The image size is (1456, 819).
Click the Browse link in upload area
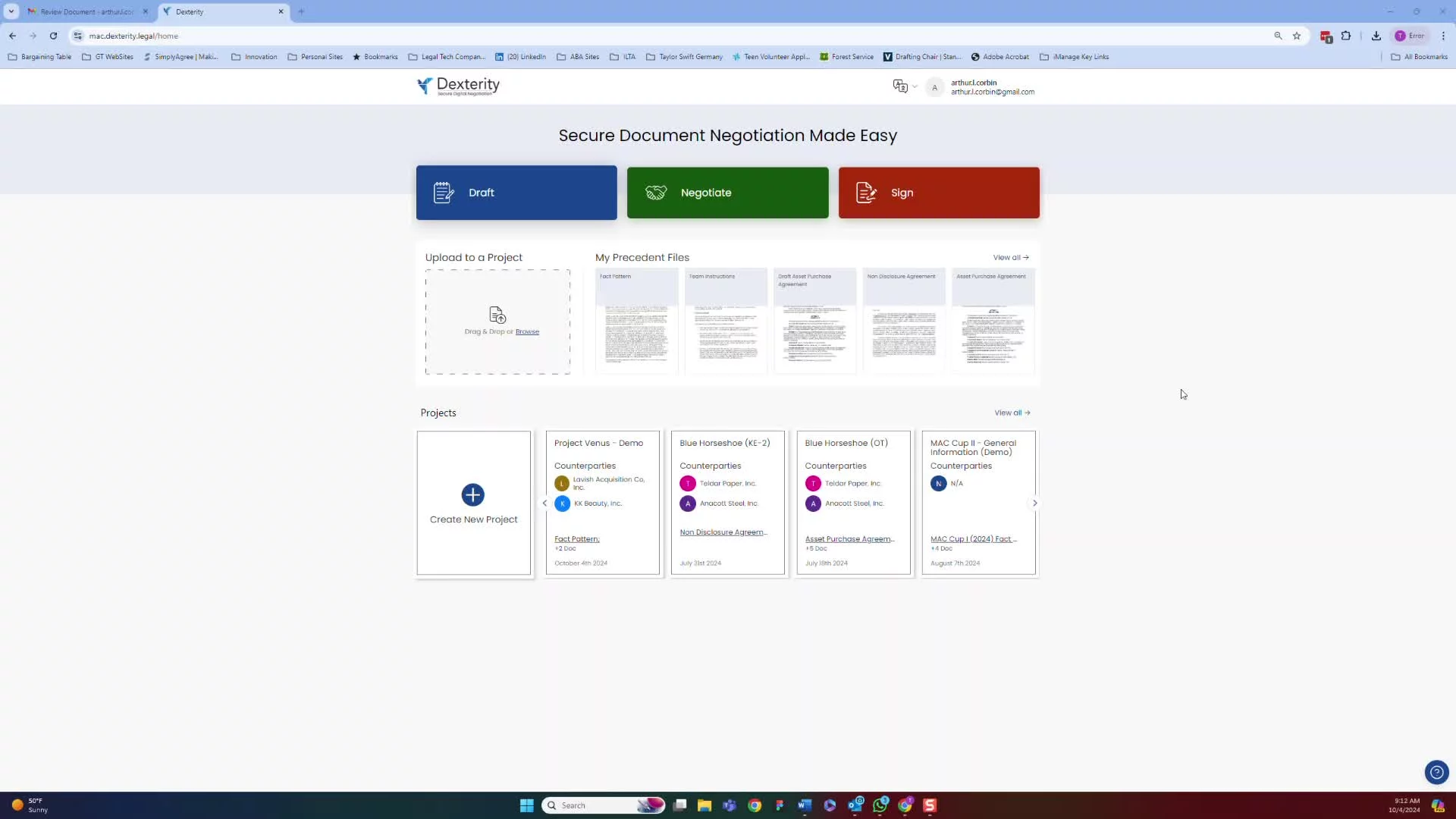(527, 331)
